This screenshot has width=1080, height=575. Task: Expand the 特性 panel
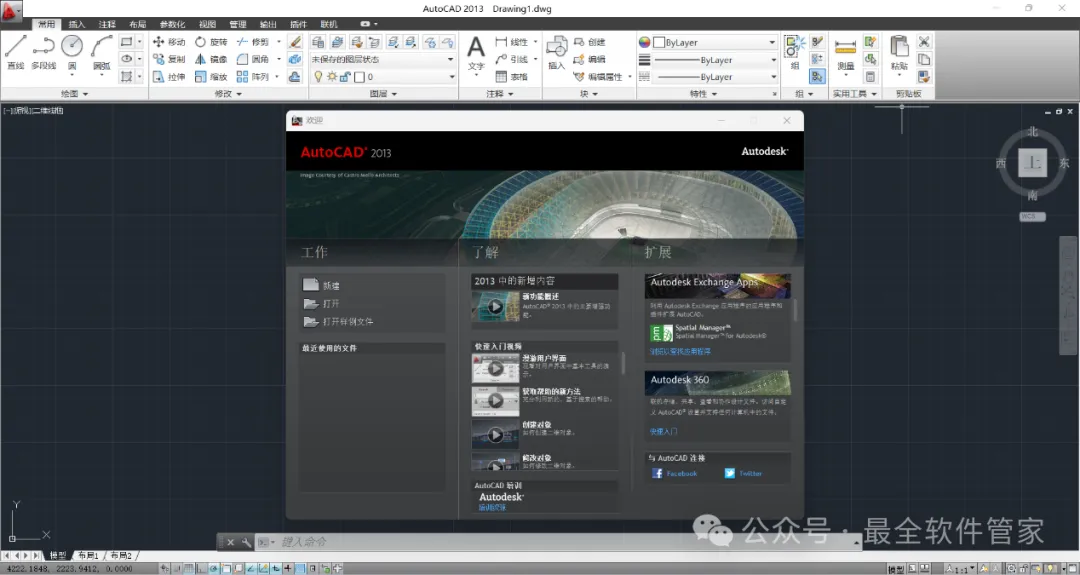coord(703,94)
